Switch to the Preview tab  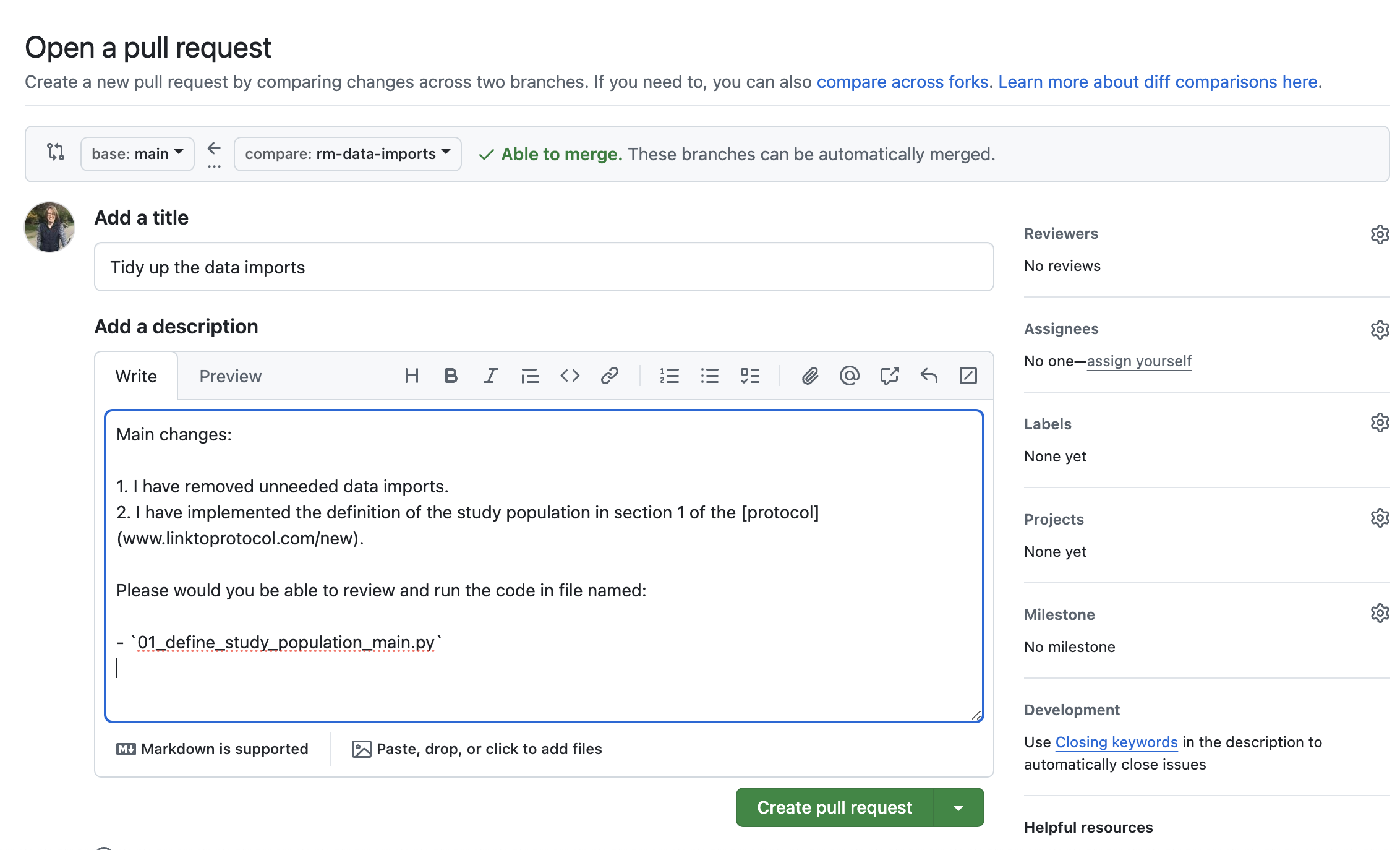230,376
